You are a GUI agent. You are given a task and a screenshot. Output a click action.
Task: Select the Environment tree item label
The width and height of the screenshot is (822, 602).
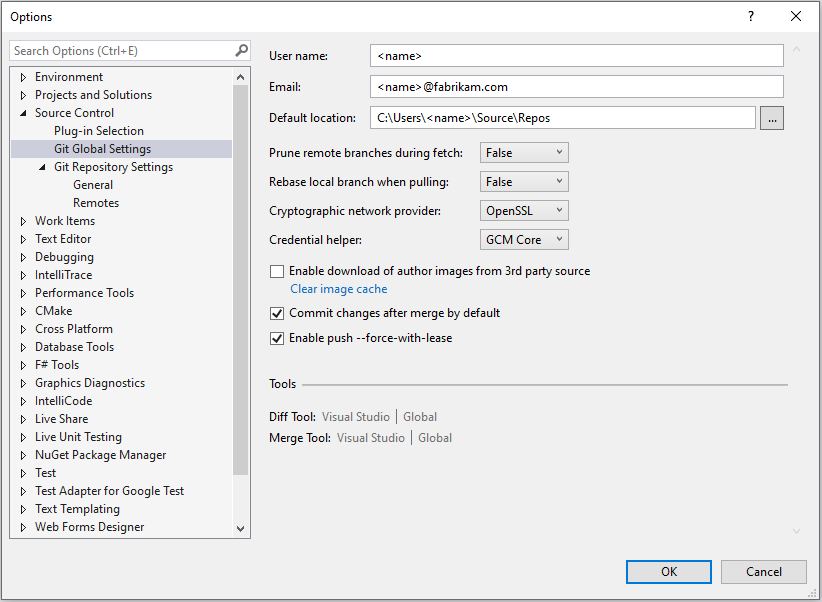pyautogui.click(x=69, y=77)
